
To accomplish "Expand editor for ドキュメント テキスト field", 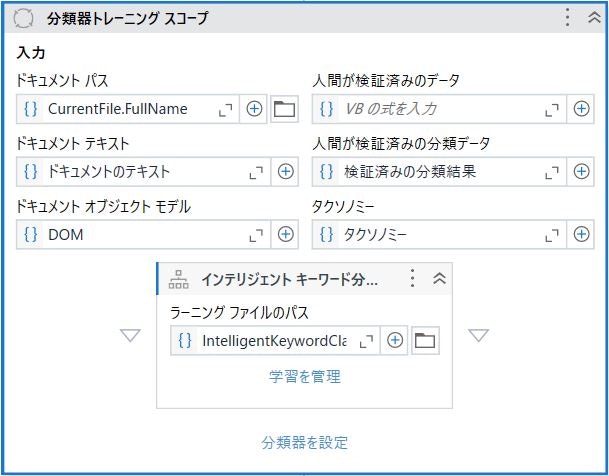I will (x=256, y=172).
